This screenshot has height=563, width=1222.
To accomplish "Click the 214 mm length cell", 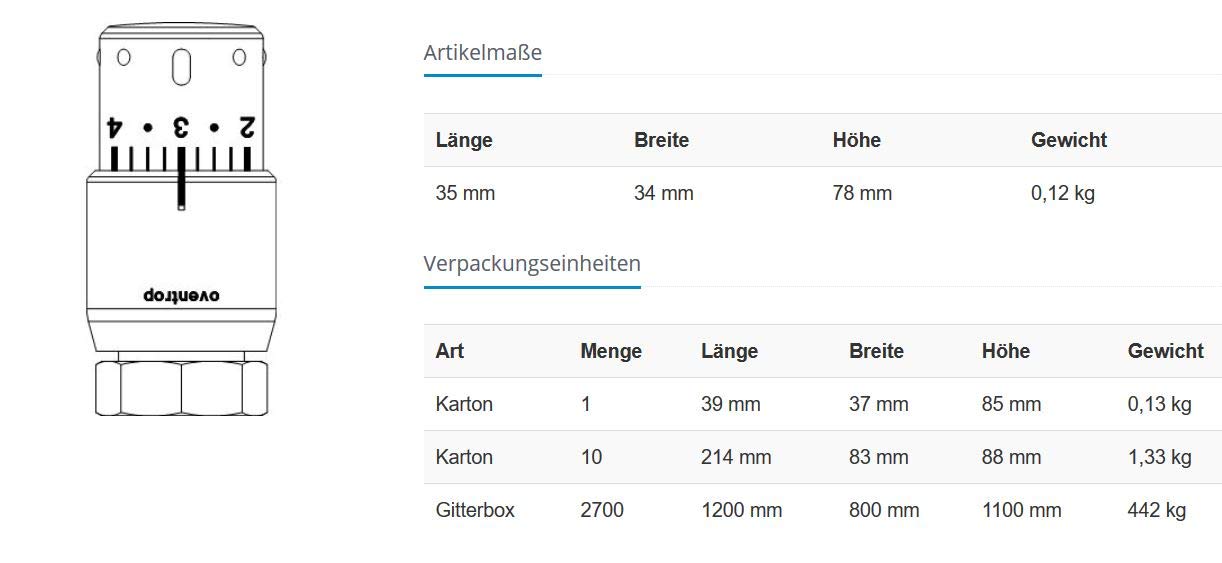I will point(736,457).
